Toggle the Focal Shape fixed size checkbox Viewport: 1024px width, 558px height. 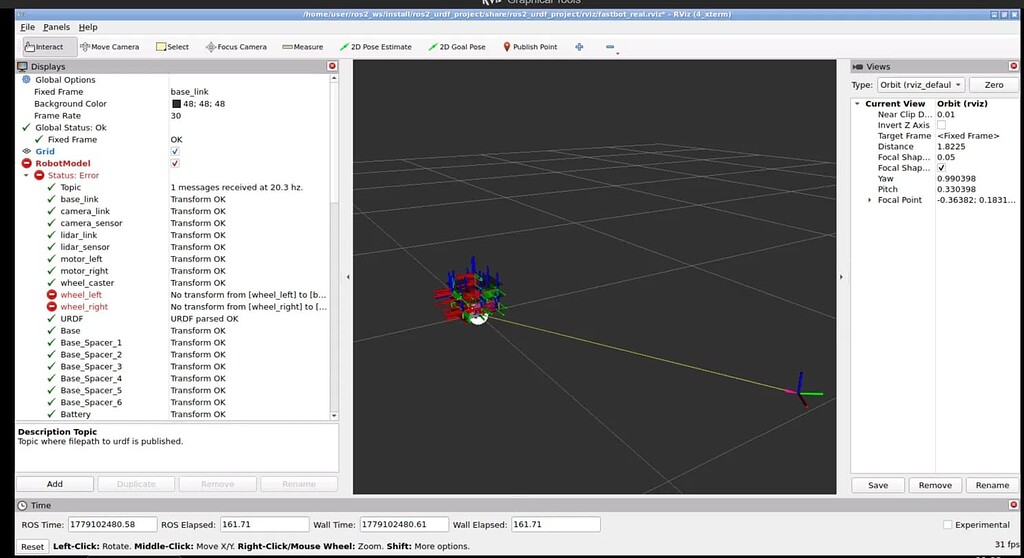(x=941, y=168)
